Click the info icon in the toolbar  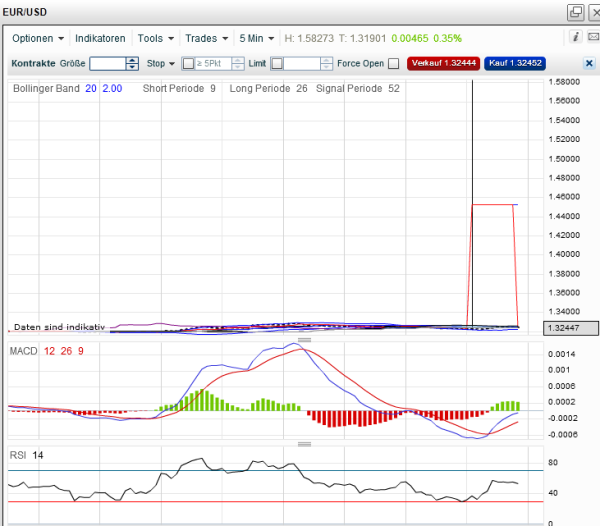(576, 37)
